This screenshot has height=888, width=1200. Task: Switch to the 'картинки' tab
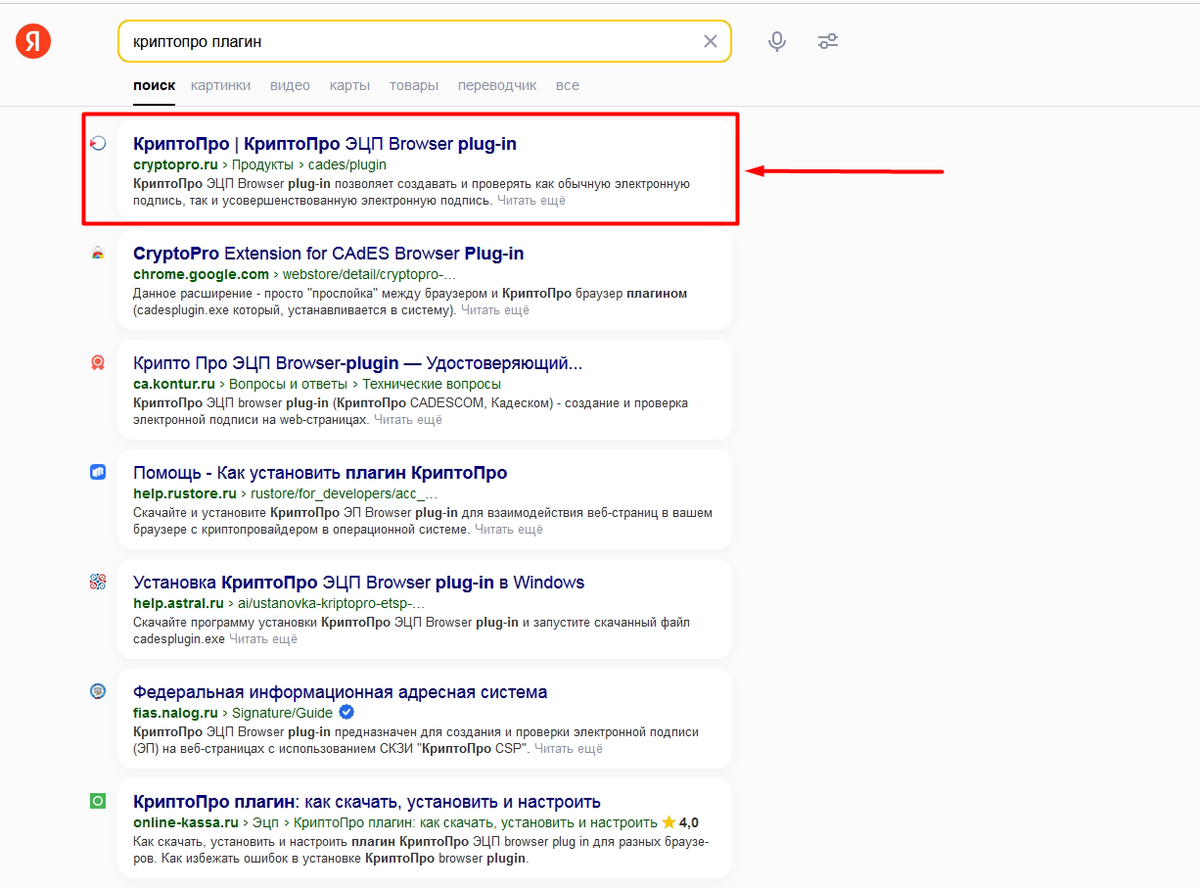(x=221, y=86)
